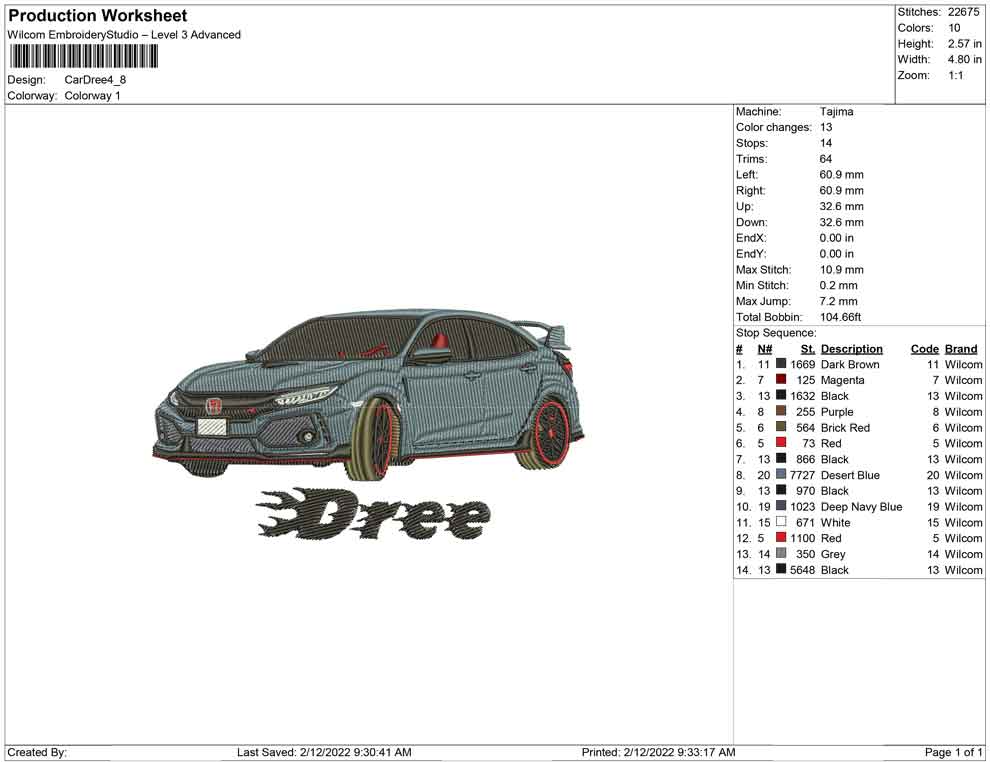Click the barcode under the worksheet title
Screen dimensions: 990x762
coord(83,57)
